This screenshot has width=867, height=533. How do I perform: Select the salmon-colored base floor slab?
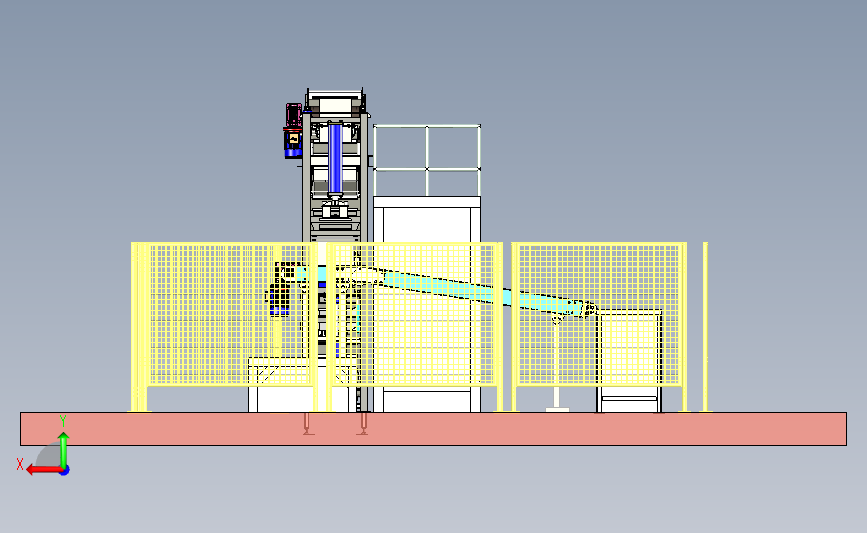[x=434, y=429]
